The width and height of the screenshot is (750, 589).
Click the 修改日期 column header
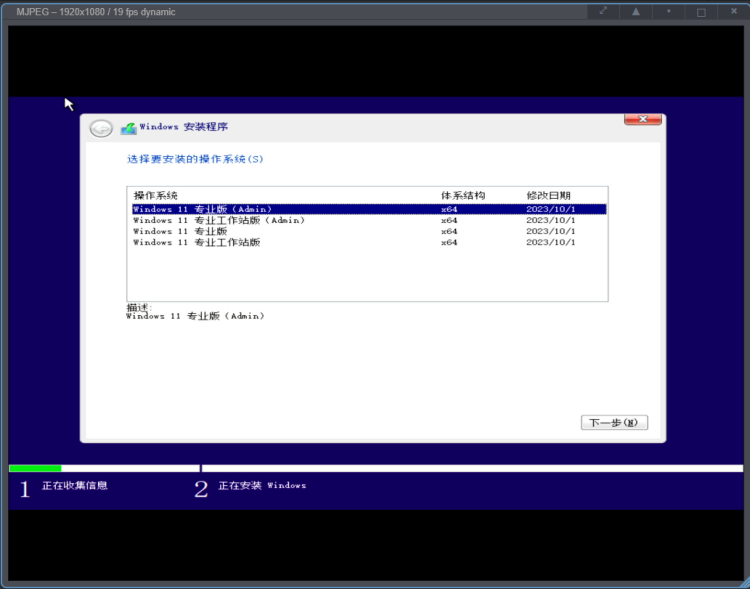548,195
